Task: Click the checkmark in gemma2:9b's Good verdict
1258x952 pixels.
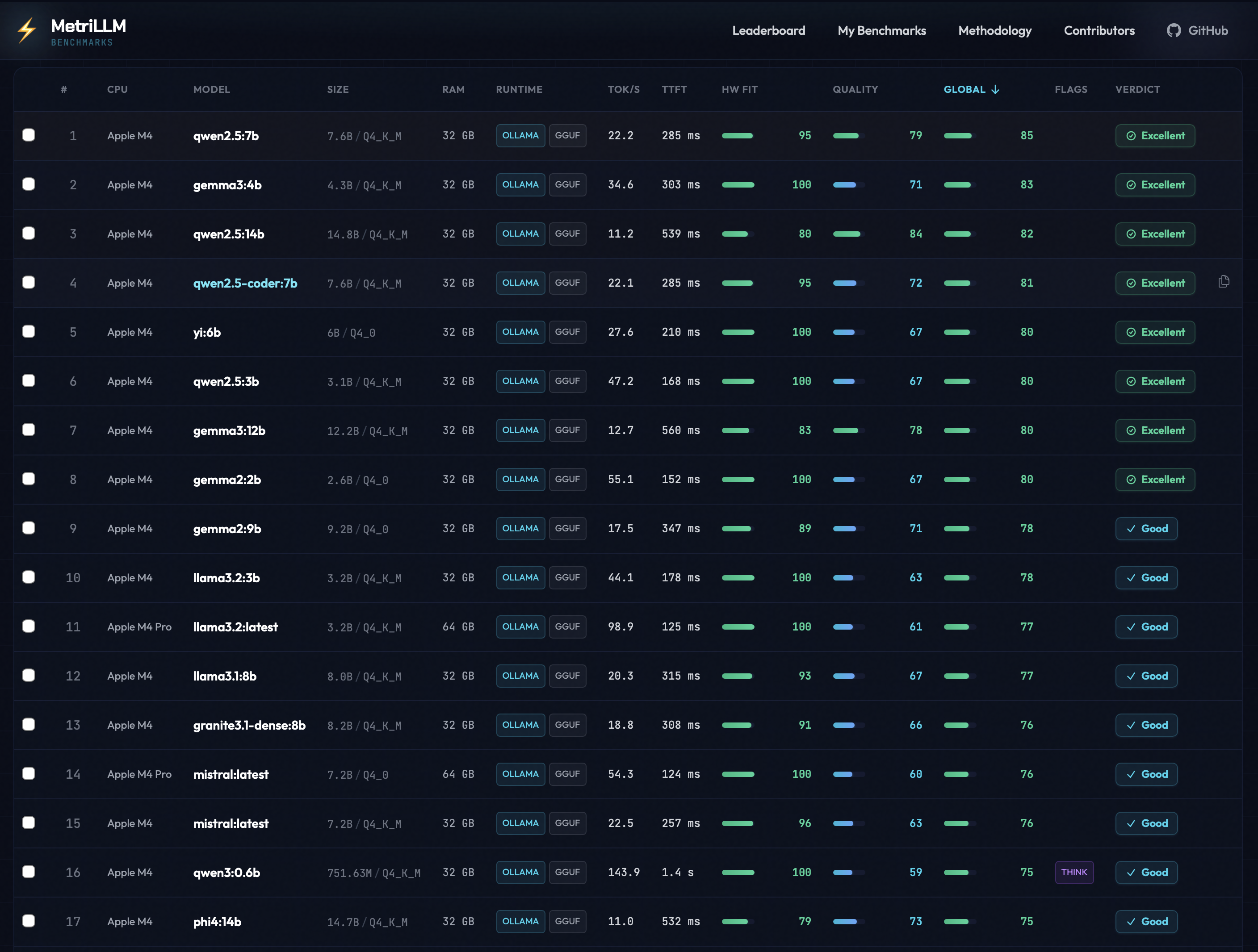Action: pyautogui.click(x=1132, y=528)
